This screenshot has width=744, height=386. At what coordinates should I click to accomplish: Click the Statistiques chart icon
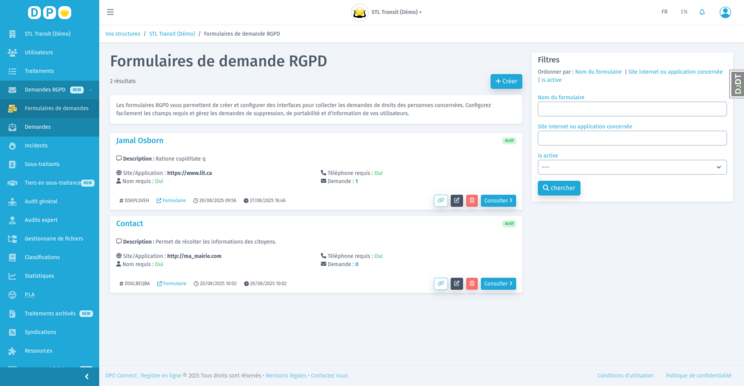(x=12, y=276)
